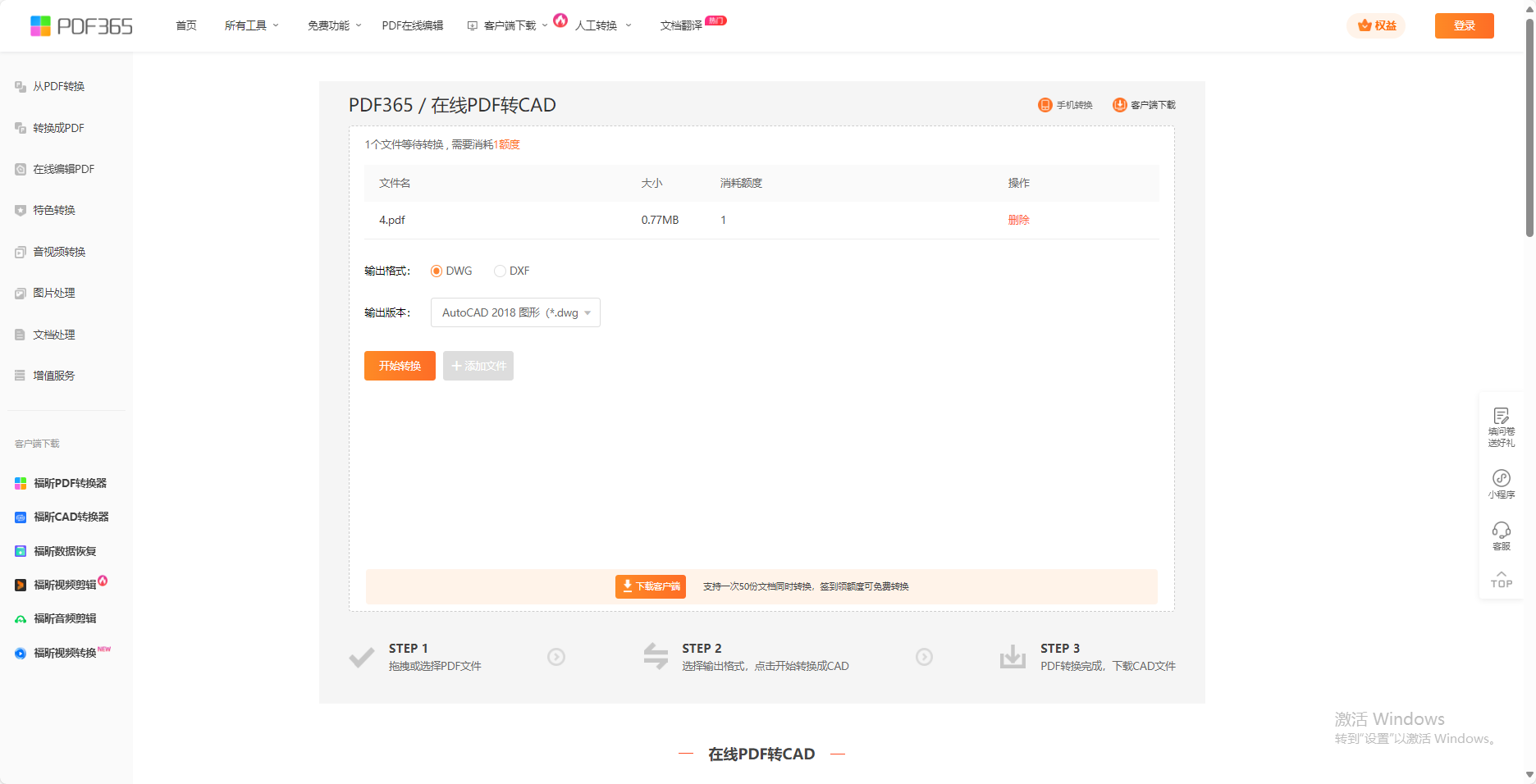Open 转换成PDF sidebar icon
Image resolution: width=1536 pixels, height=784 pixels.
tap(21, 128)
